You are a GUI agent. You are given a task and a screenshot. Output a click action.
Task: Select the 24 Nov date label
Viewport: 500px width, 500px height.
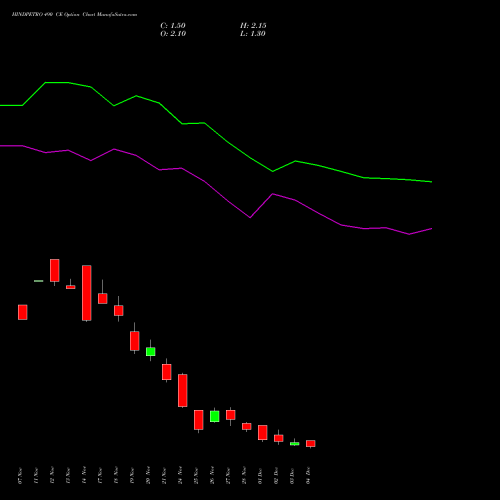(x=180, y=476)
